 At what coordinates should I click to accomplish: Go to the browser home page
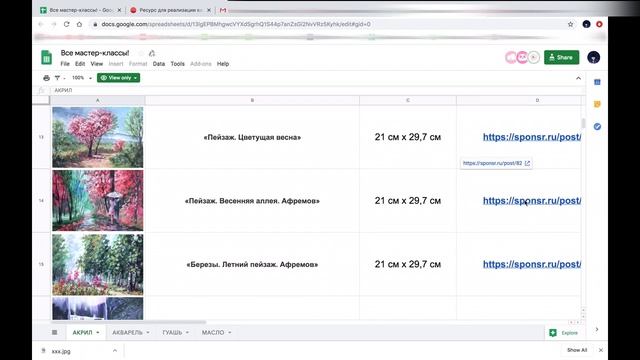click(x=79, y=24)
